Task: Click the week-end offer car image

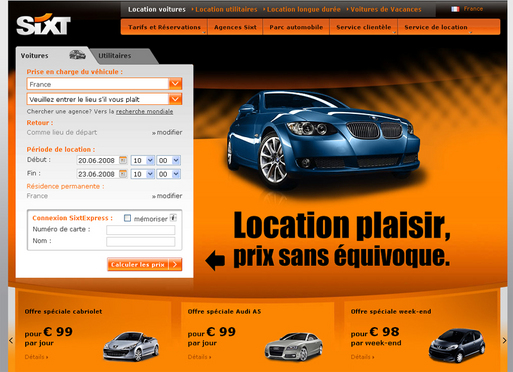Action: tap(457, 345)
